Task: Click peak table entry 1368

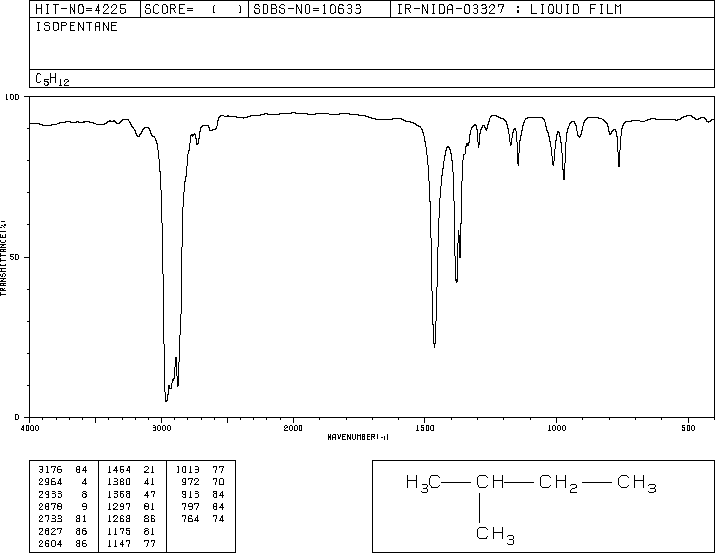Action: 119,494
